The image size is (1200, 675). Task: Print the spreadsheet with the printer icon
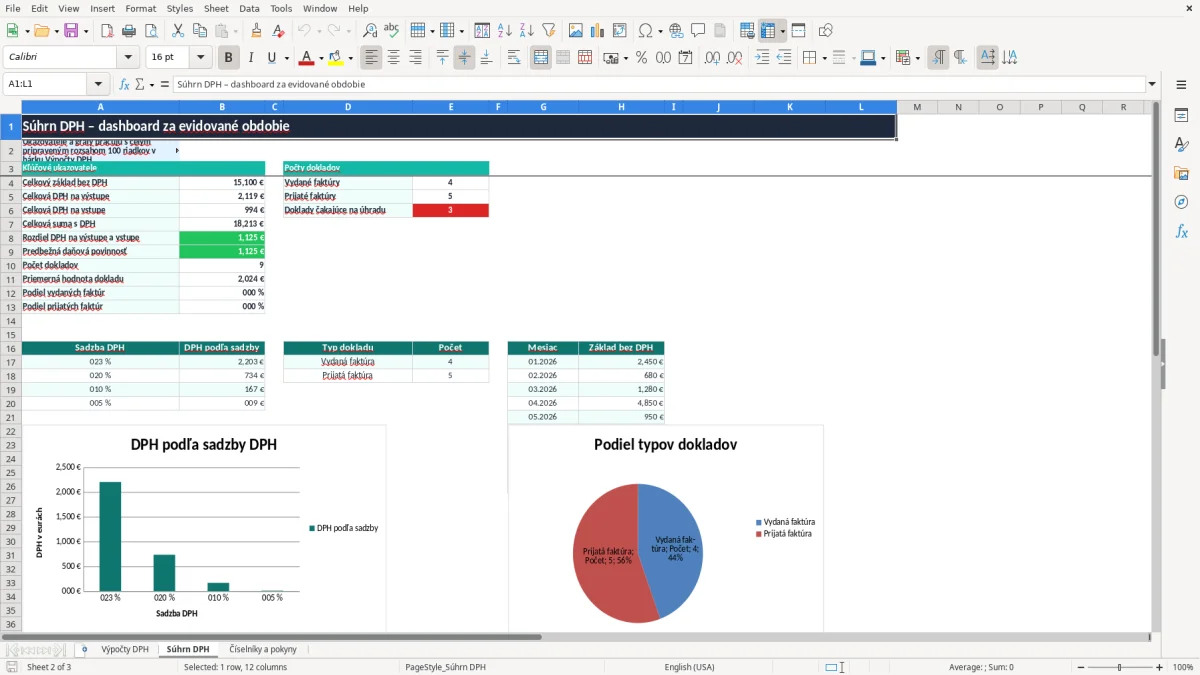pos(128,31)
